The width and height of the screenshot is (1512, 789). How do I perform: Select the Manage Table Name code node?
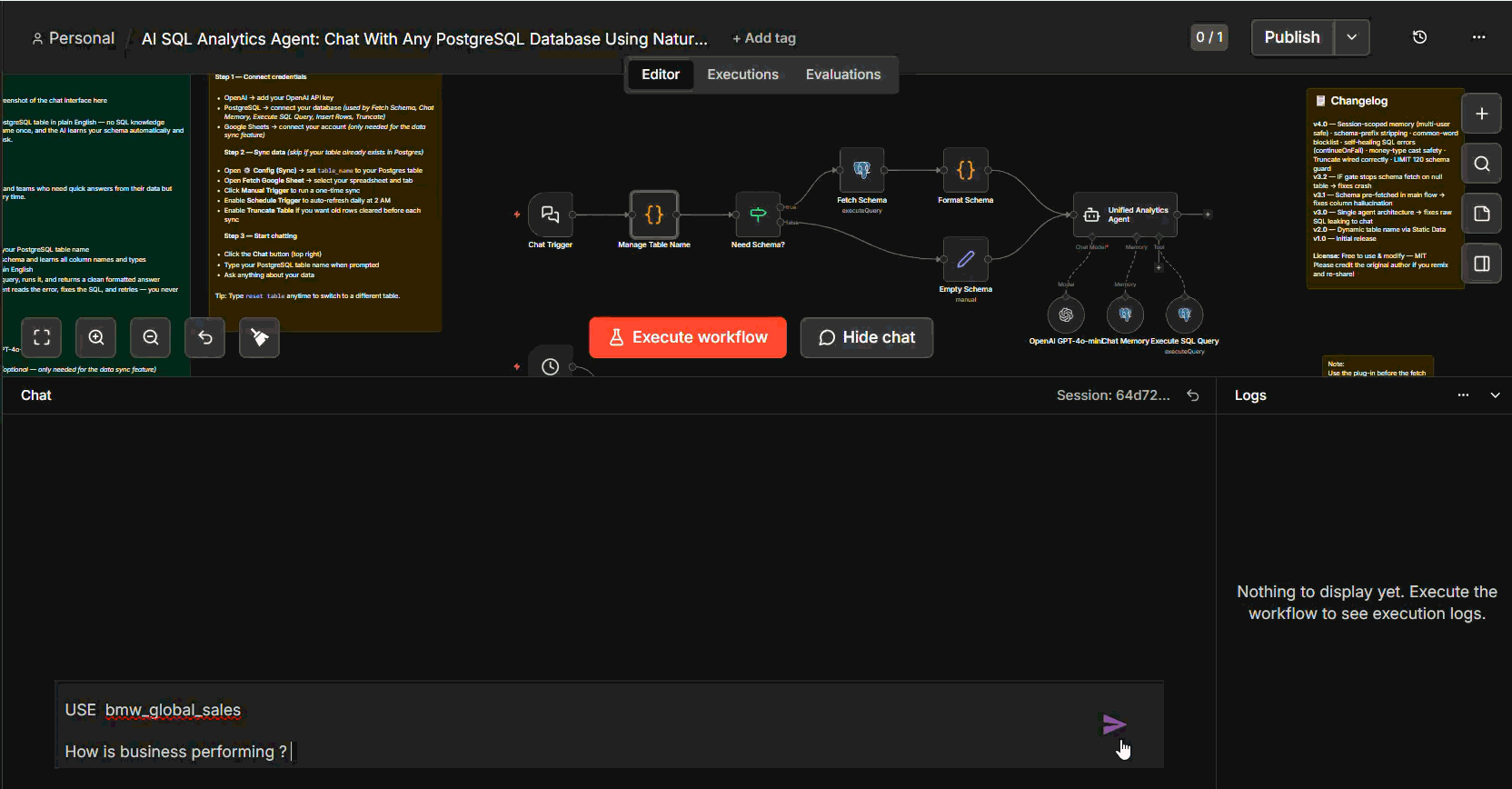pyautogui.click(x=654, y=215)
